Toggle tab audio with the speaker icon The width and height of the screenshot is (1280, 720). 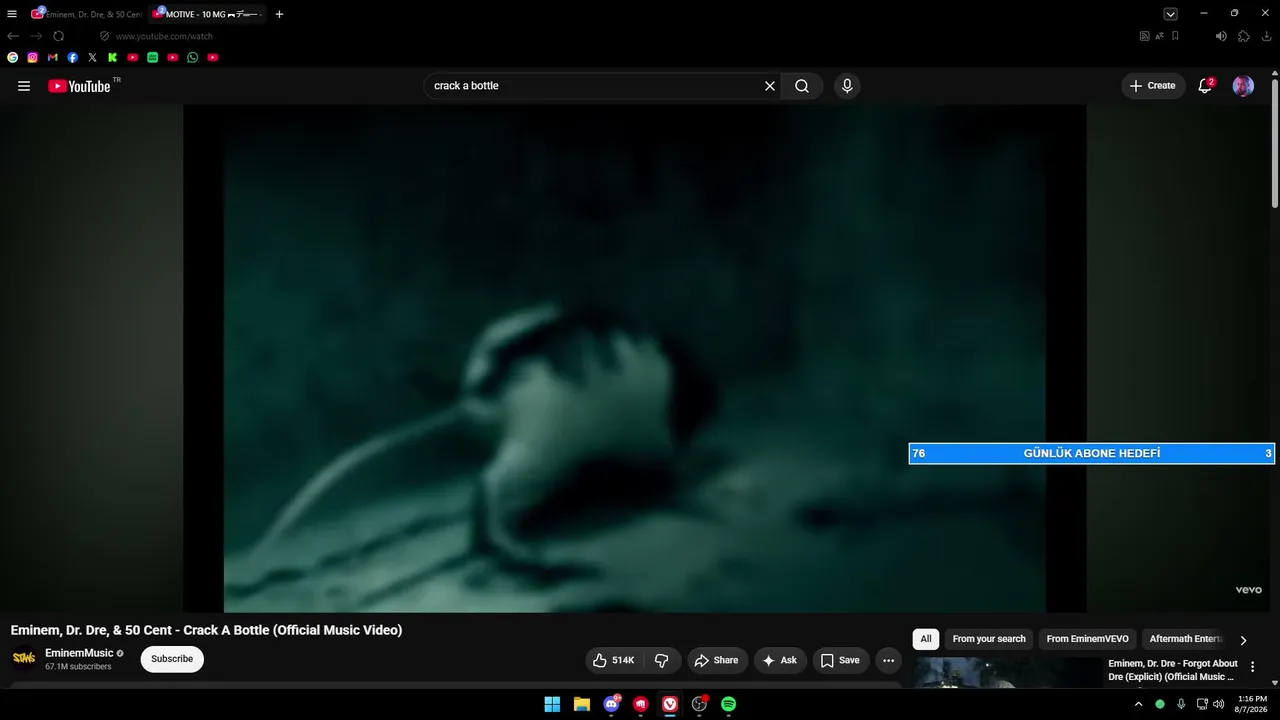tap(1221, 36)
